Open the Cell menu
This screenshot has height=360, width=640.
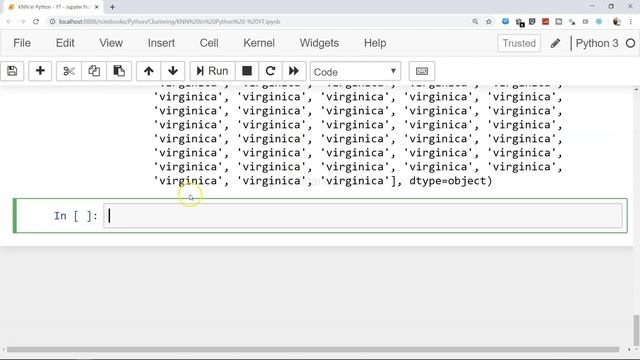209,43
